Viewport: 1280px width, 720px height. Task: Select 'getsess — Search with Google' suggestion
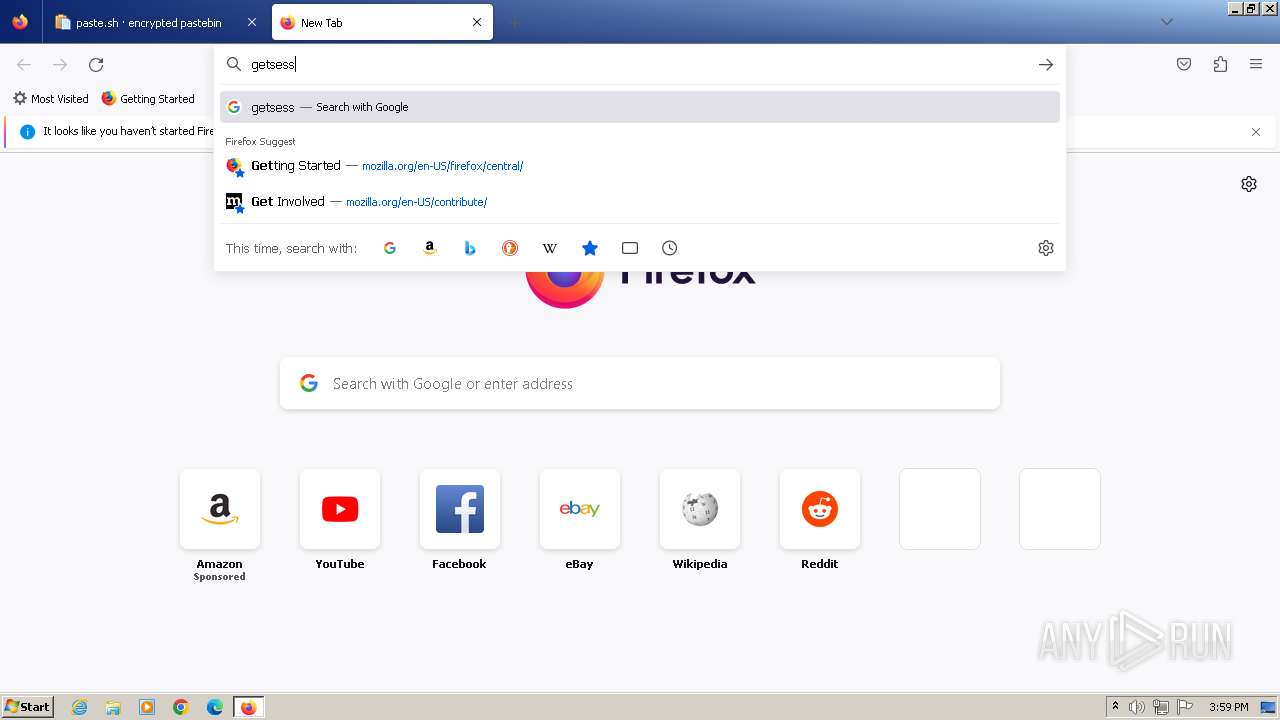(x=640, y=107)
